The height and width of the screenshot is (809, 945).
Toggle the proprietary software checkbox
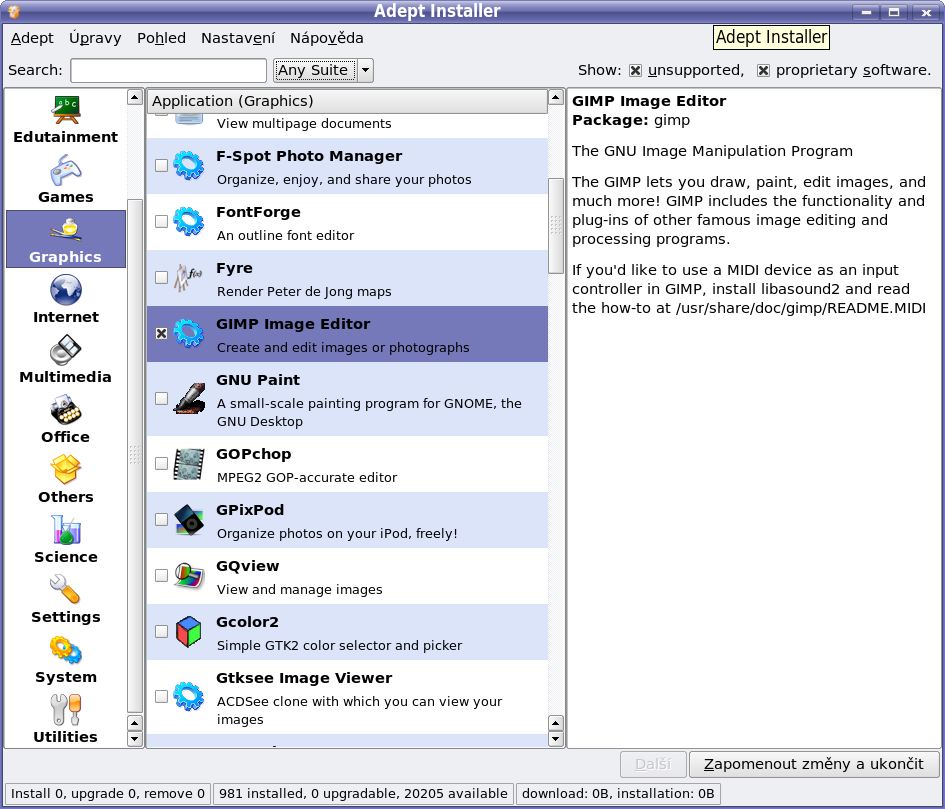[763, 71]
